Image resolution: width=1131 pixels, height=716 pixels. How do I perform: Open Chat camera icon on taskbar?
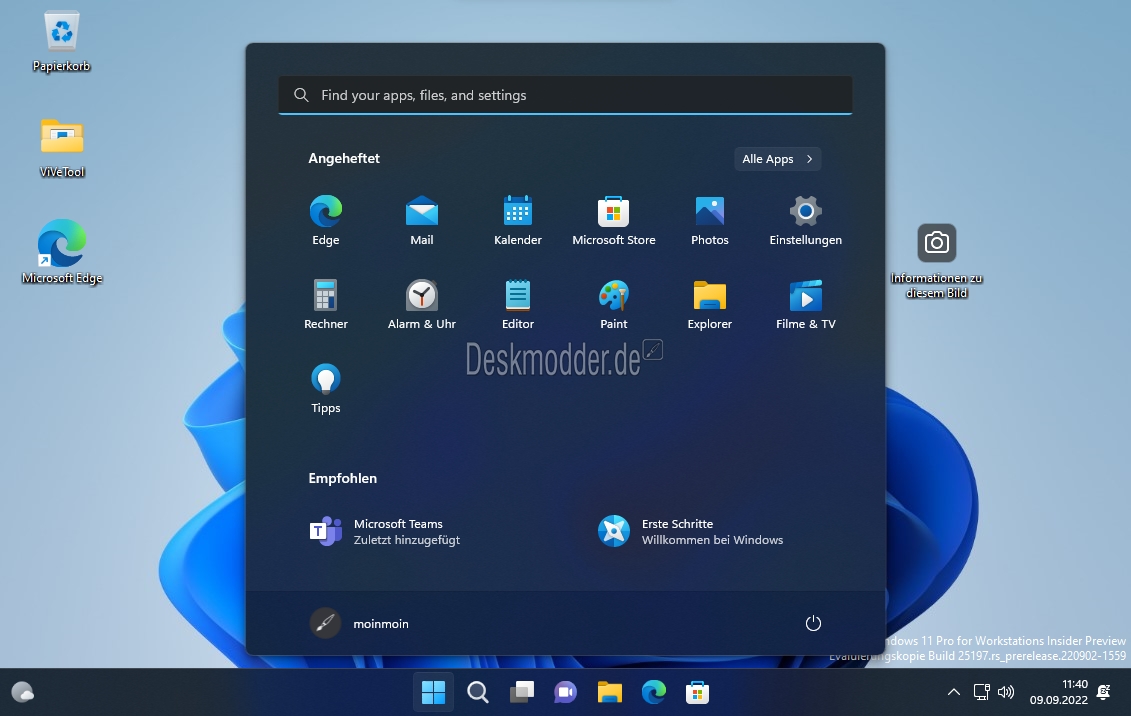point(566,692)
